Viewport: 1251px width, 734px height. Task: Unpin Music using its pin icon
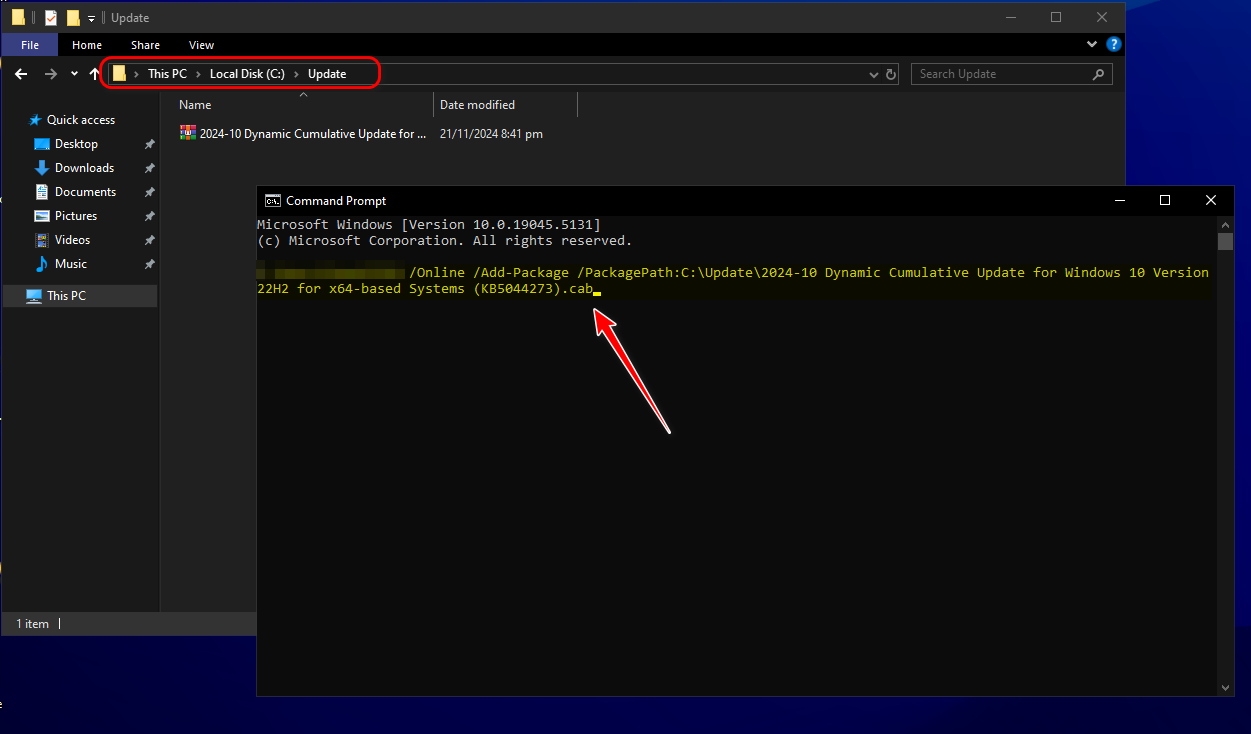149,264
